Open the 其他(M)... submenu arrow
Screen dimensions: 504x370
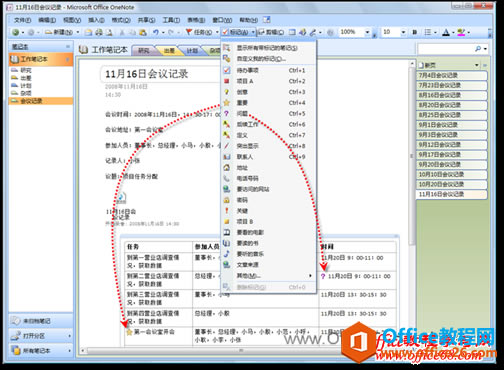[x=310, y=276]
